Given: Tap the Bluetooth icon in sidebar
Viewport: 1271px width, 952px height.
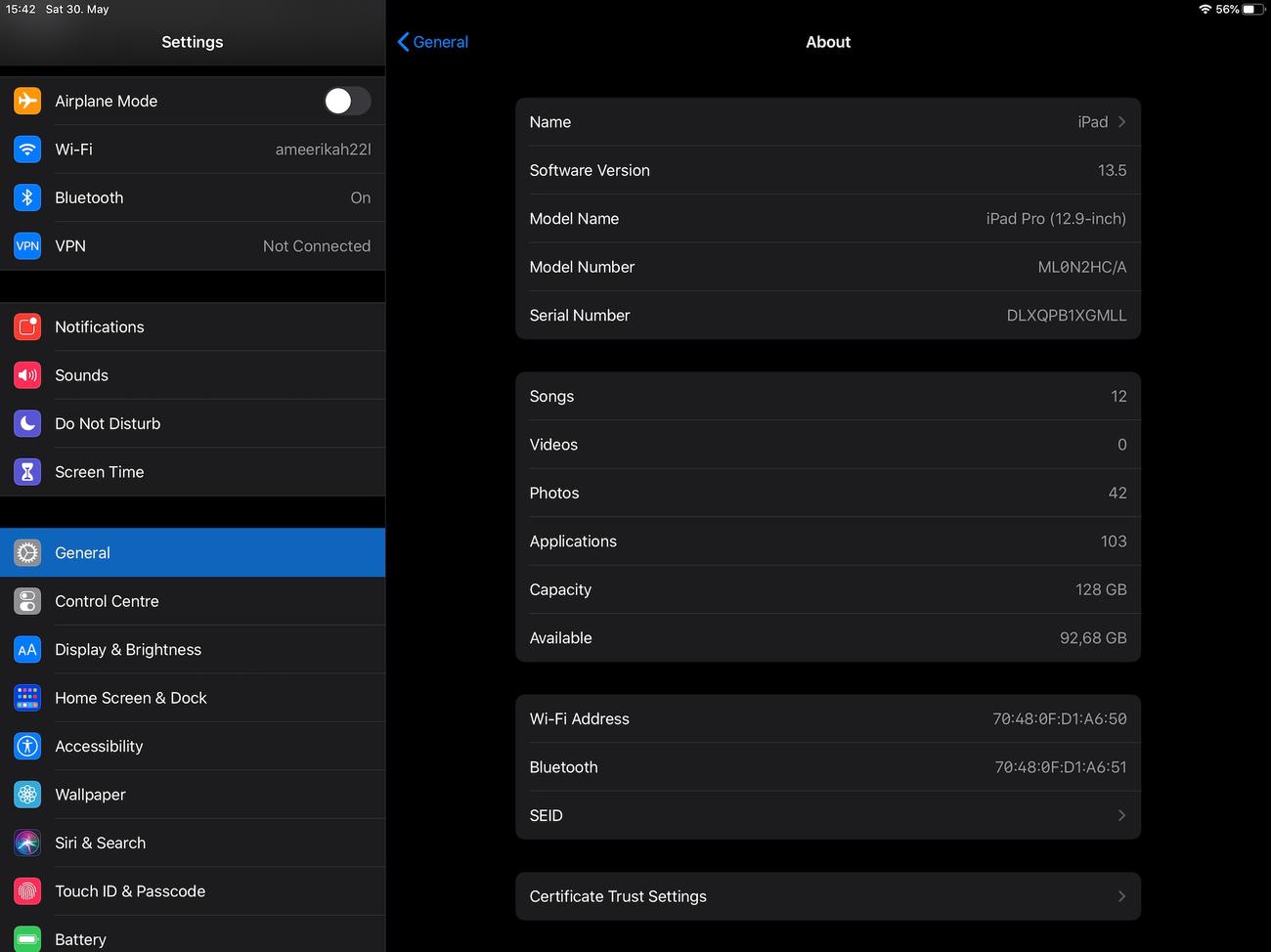Looking at the screenshot, I should click(27, 197).
